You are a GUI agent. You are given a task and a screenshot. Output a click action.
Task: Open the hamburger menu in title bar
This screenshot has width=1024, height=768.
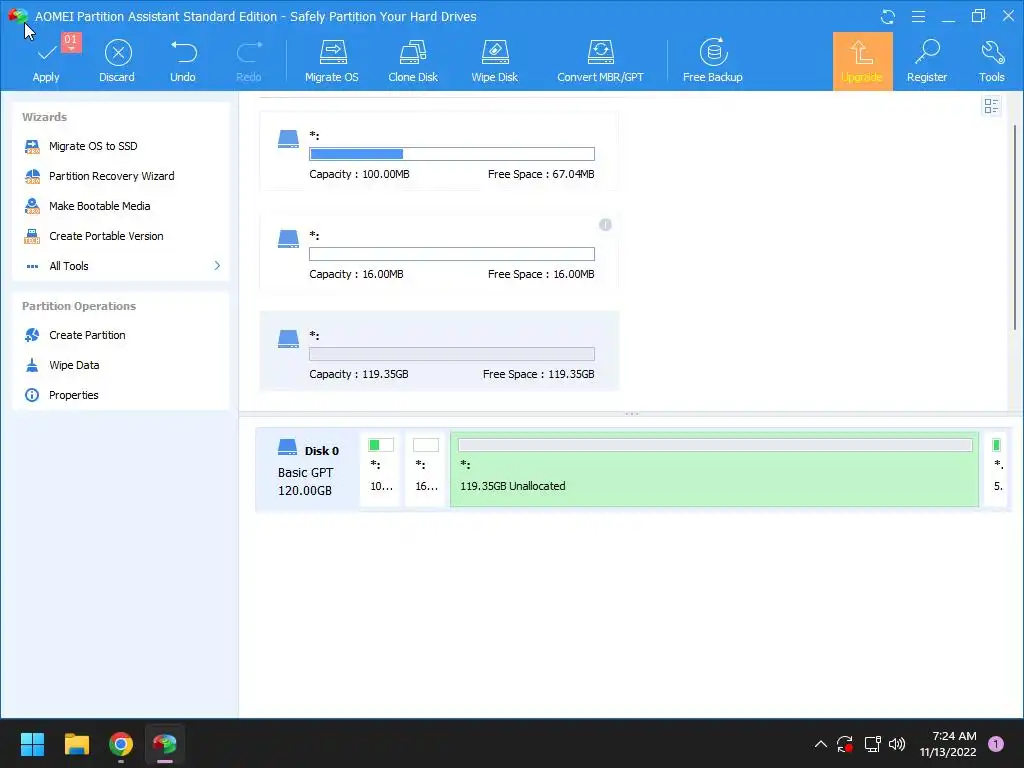(918, 16)
